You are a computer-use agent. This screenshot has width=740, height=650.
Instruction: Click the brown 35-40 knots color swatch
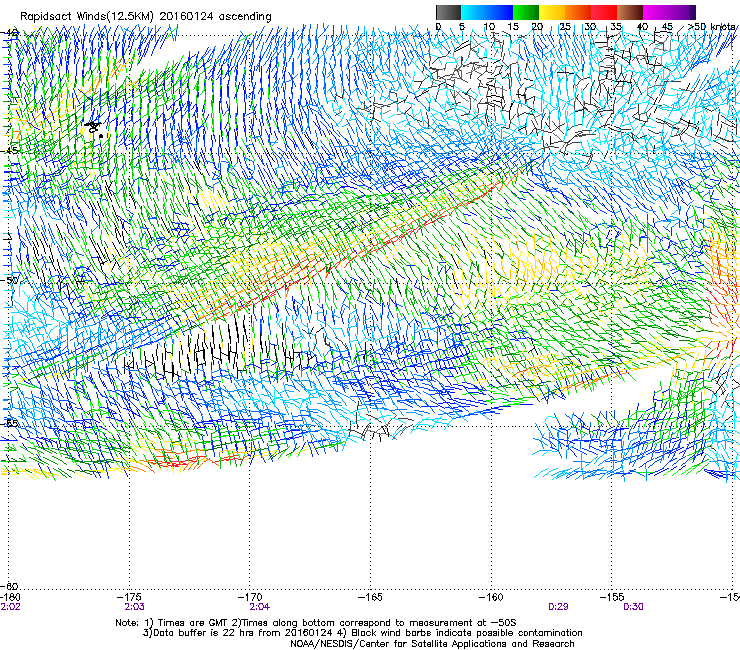point(630,12)
